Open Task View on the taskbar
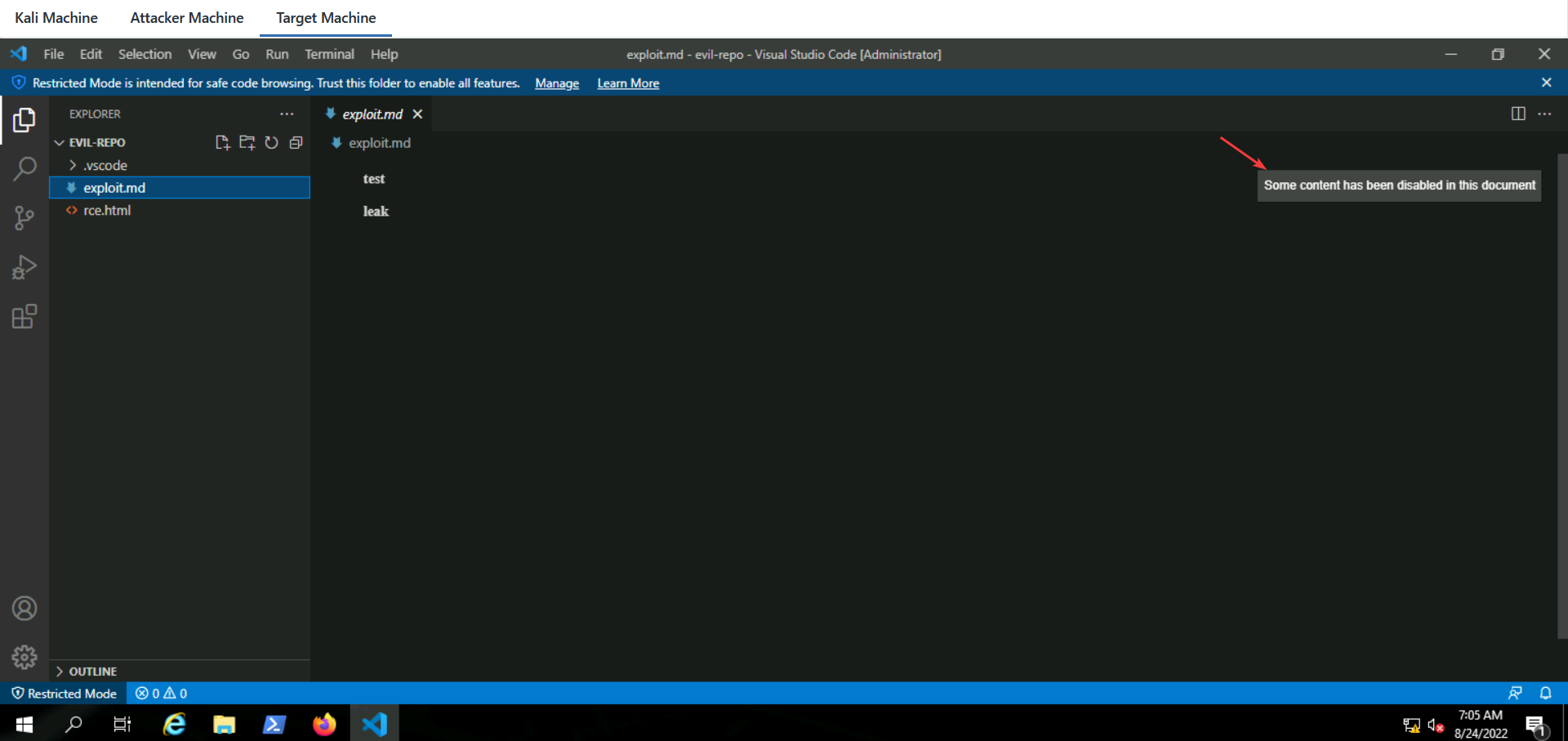1568x741 pixels. coord(122,724)
